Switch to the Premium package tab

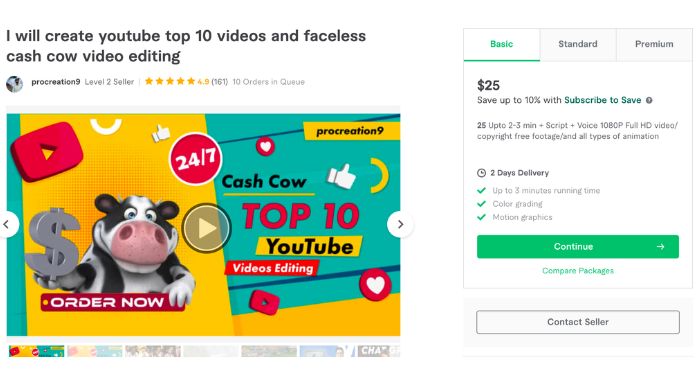tap(654, 44)
